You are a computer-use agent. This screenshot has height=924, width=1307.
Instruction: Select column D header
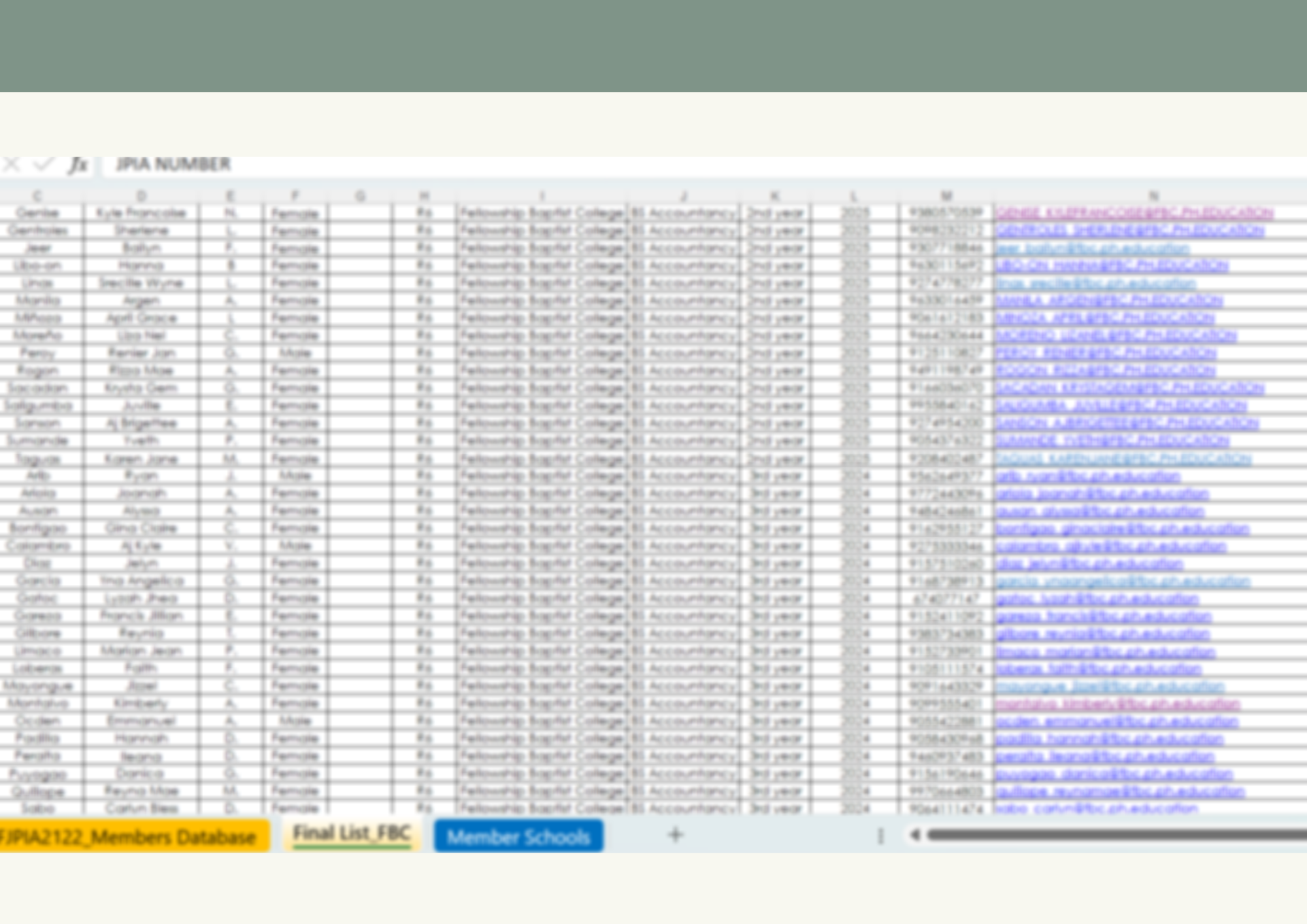tap(141, 195)
